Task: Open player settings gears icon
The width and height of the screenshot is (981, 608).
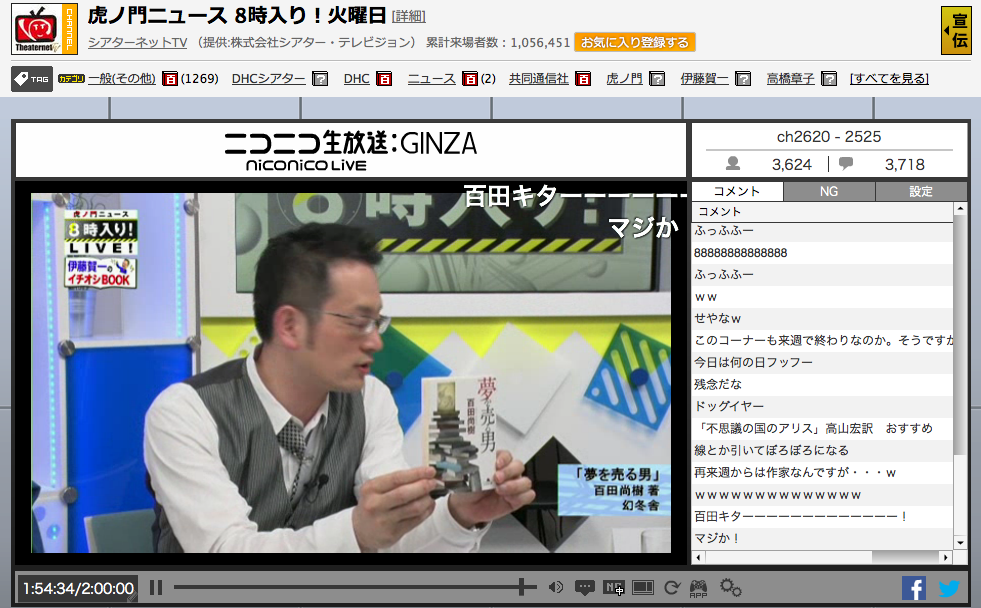Action: pos(730,587)
